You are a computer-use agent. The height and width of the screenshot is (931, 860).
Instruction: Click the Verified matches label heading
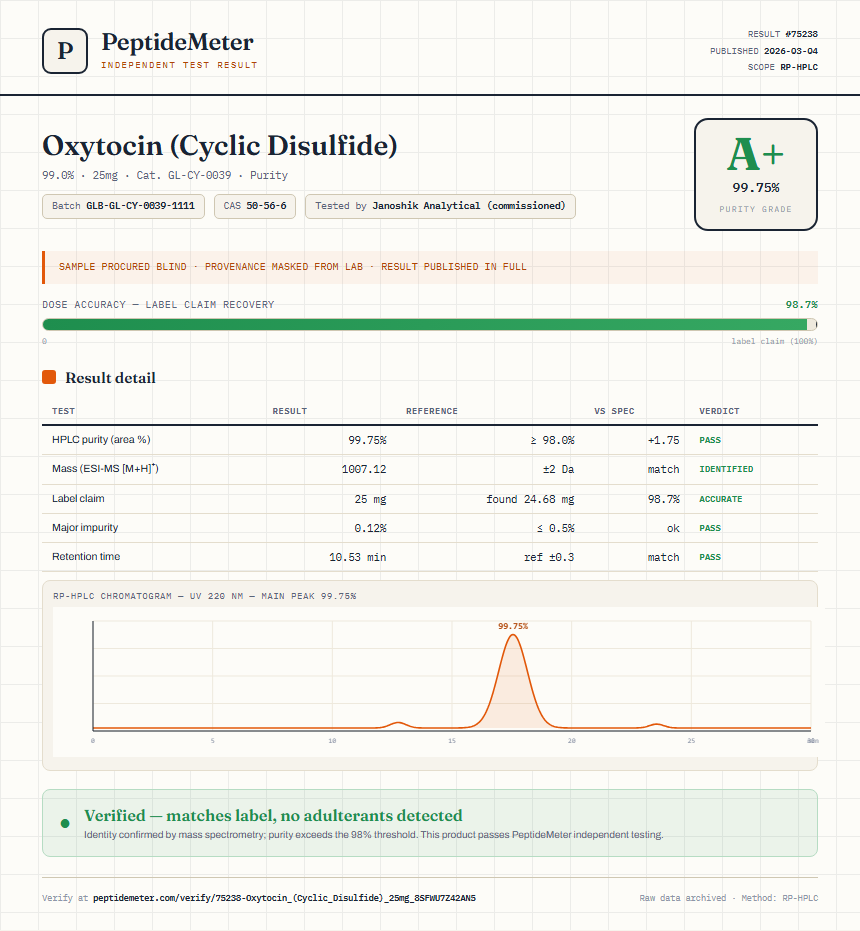click(x=273, y=815)
